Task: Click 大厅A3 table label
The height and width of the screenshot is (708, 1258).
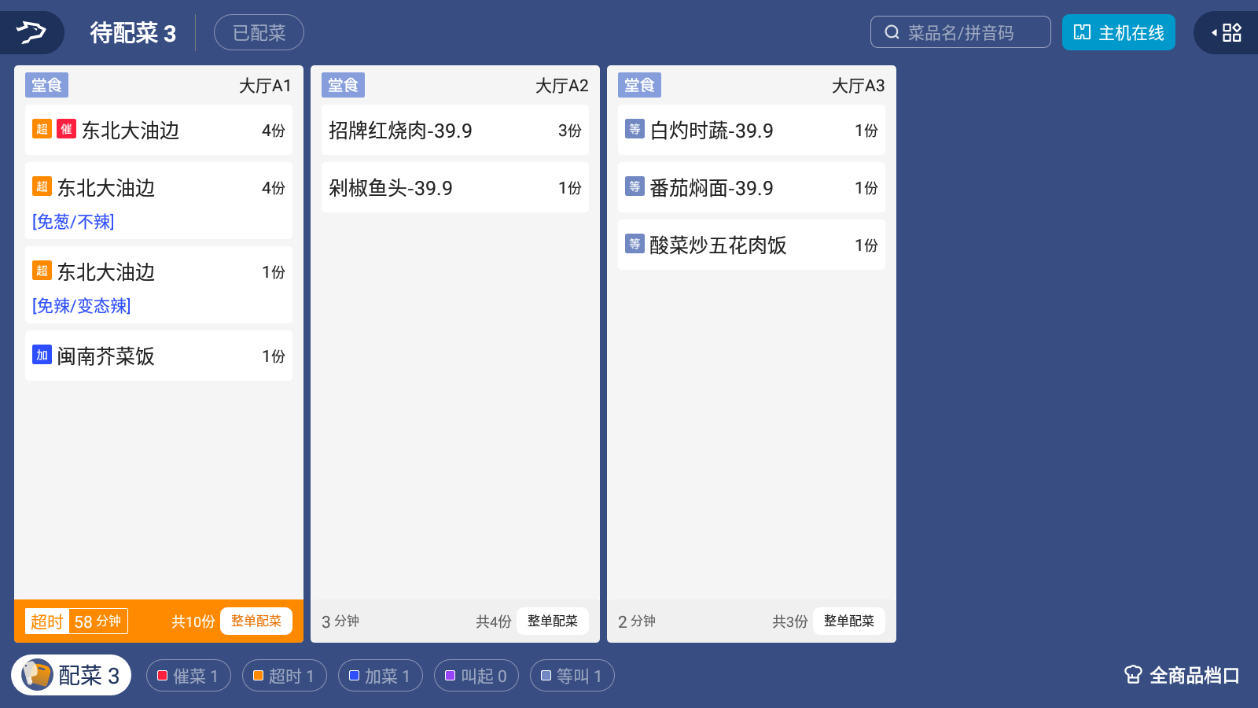Action: [858, 86]
